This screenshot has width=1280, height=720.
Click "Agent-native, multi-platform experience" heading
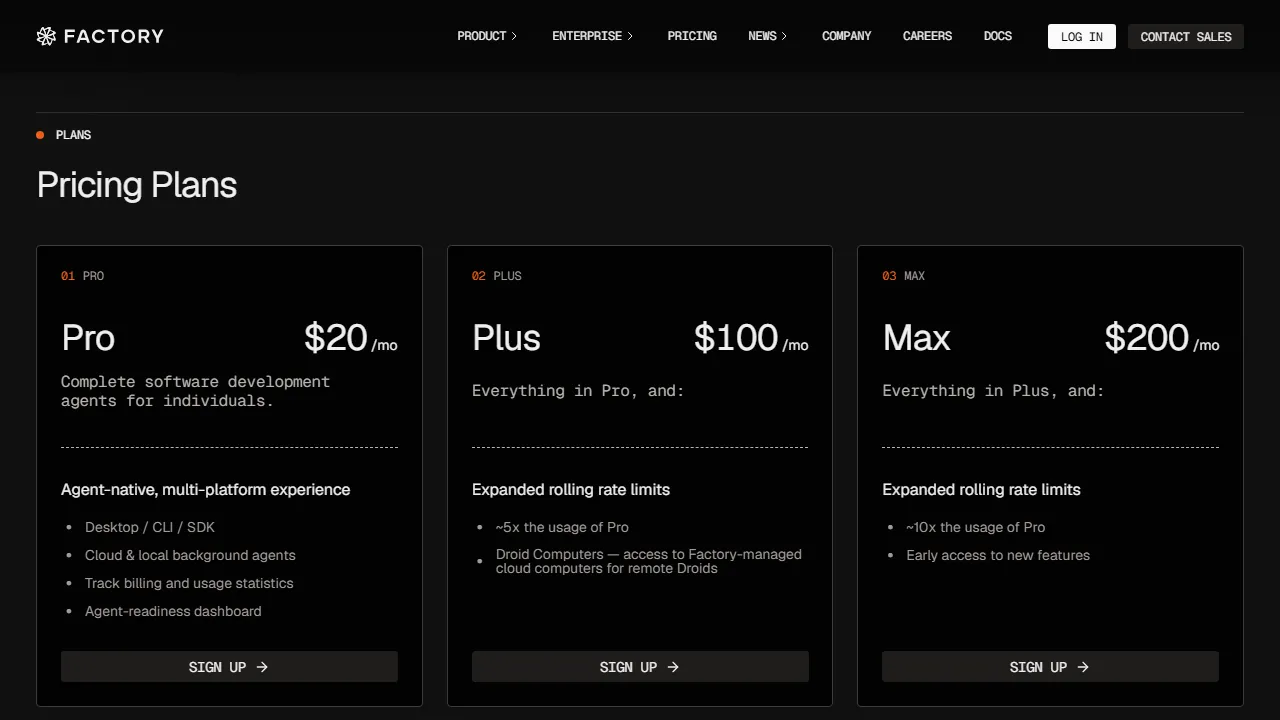point(206,490)
